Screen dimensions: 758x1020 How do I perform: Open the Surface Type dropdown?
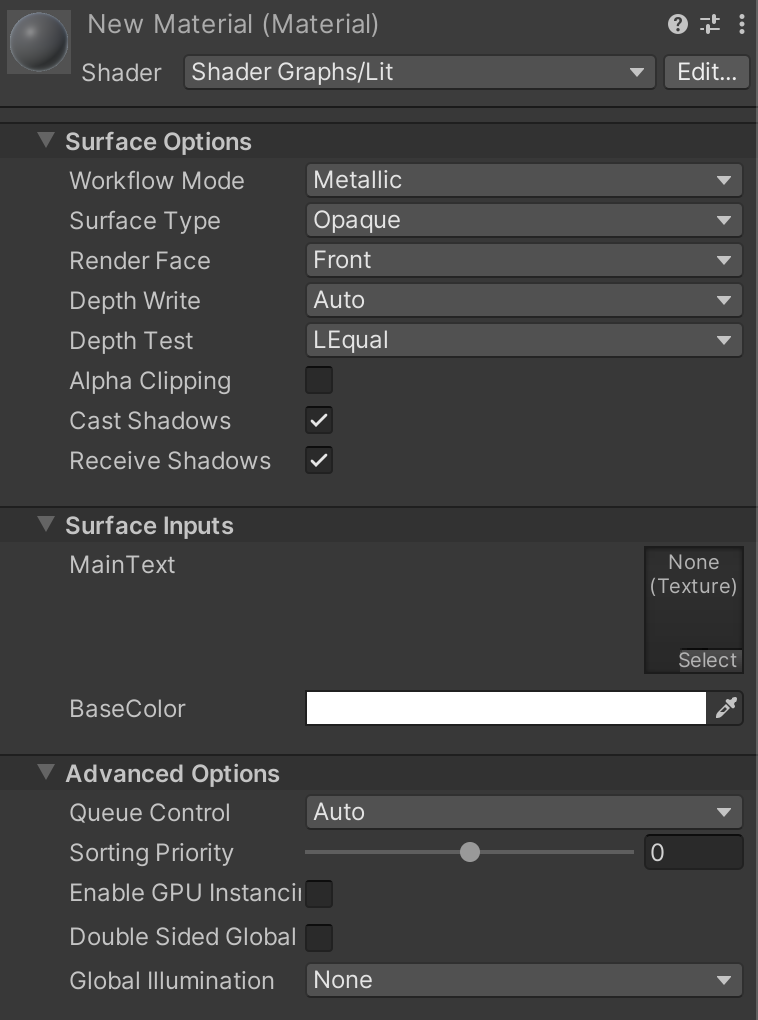pos(523,220)
